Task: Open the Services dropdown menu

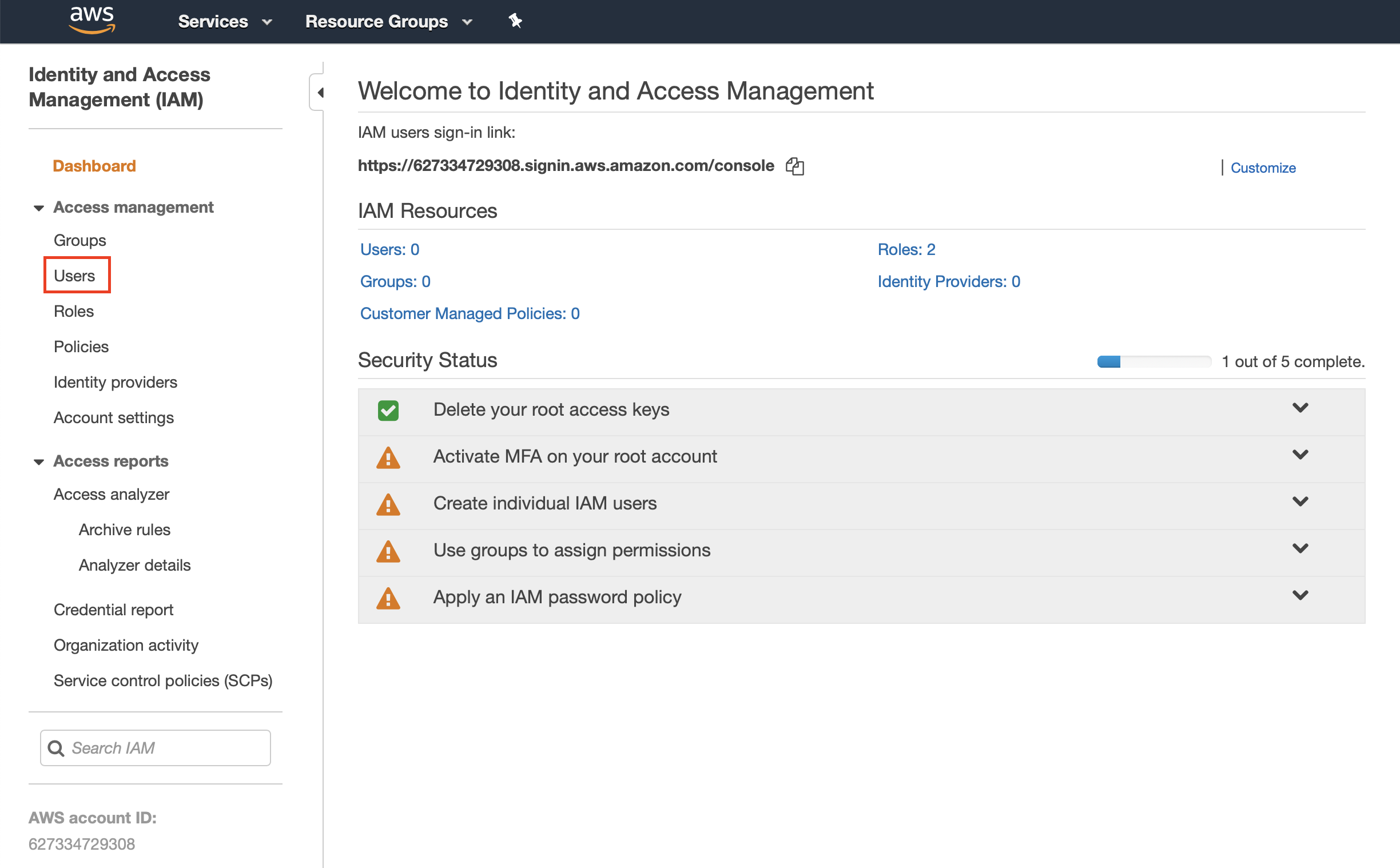Action: click(x=224, y=22)
